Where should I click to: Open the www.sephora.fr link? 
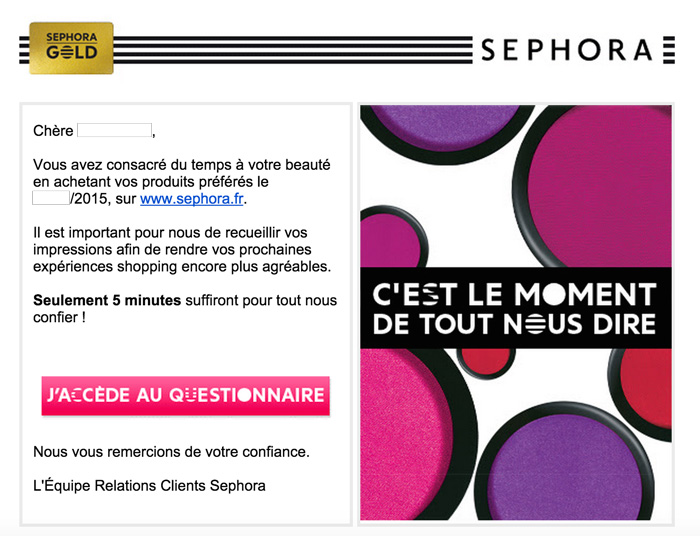(x=192, y=199)
